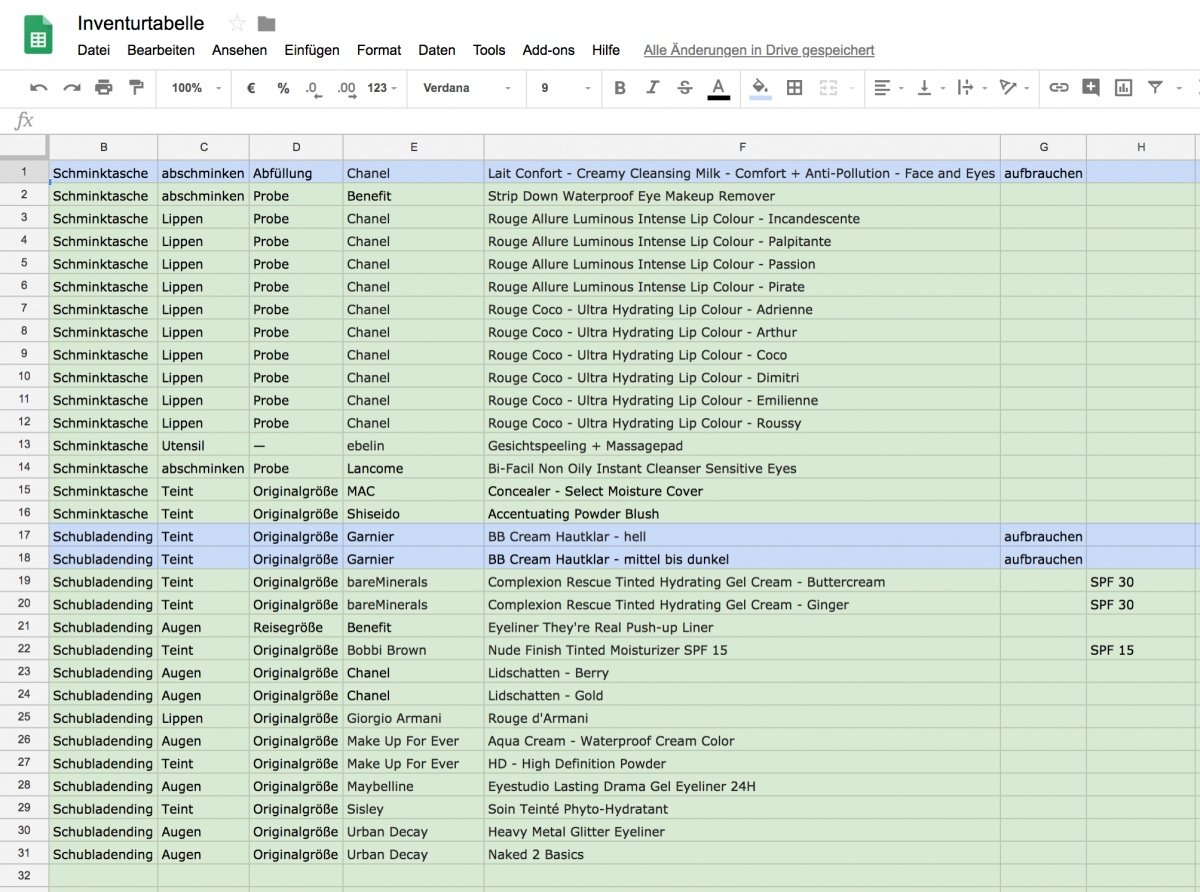
Task: Click the Merge cells icon
Action: 827,88
